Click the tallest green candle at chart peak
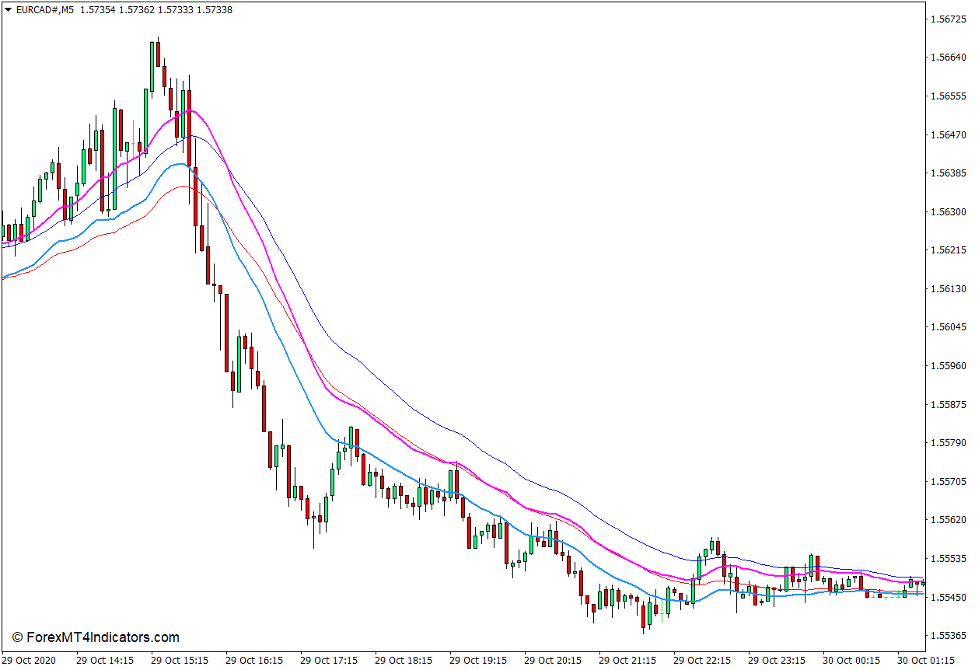977x670 pixels. [153, 66]
